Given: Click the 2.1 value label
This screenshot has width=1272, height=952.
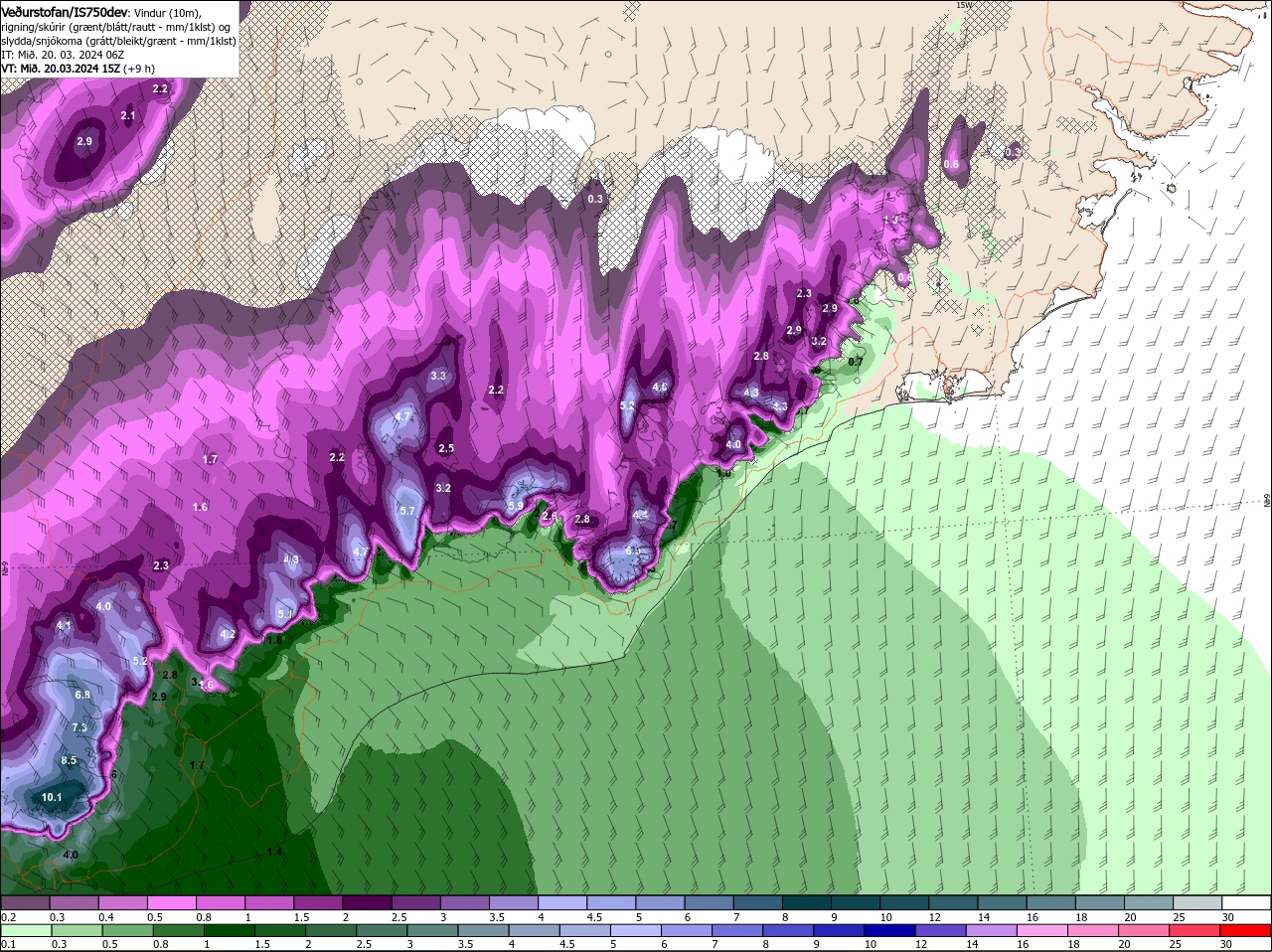Looking at the screenshot, I should point(128,115).
